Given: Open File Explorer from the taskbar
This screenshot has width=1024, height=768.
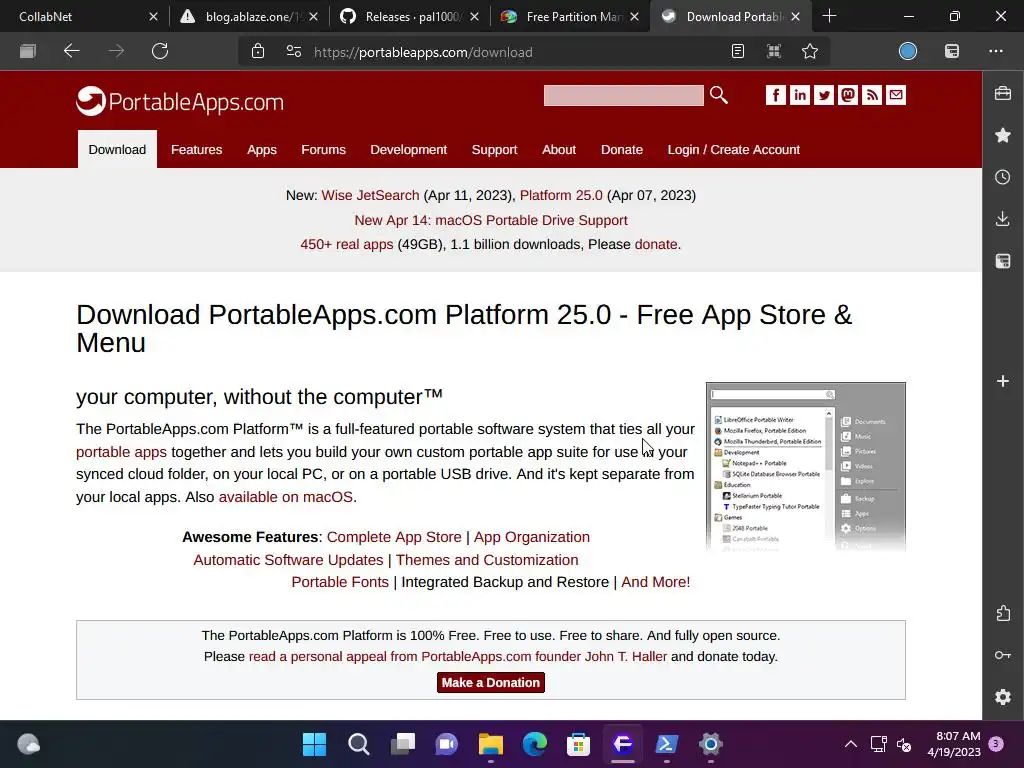Looking at the screenshot, I should [x=490, y=744].
